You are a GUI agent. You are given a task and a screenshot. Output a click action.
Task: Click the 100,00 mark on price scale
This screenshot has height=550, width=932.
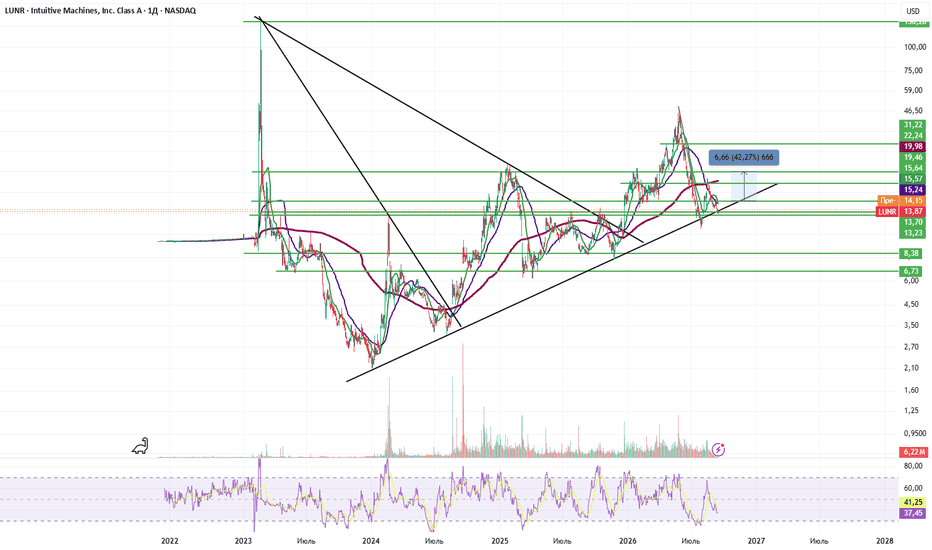(914, 47)
